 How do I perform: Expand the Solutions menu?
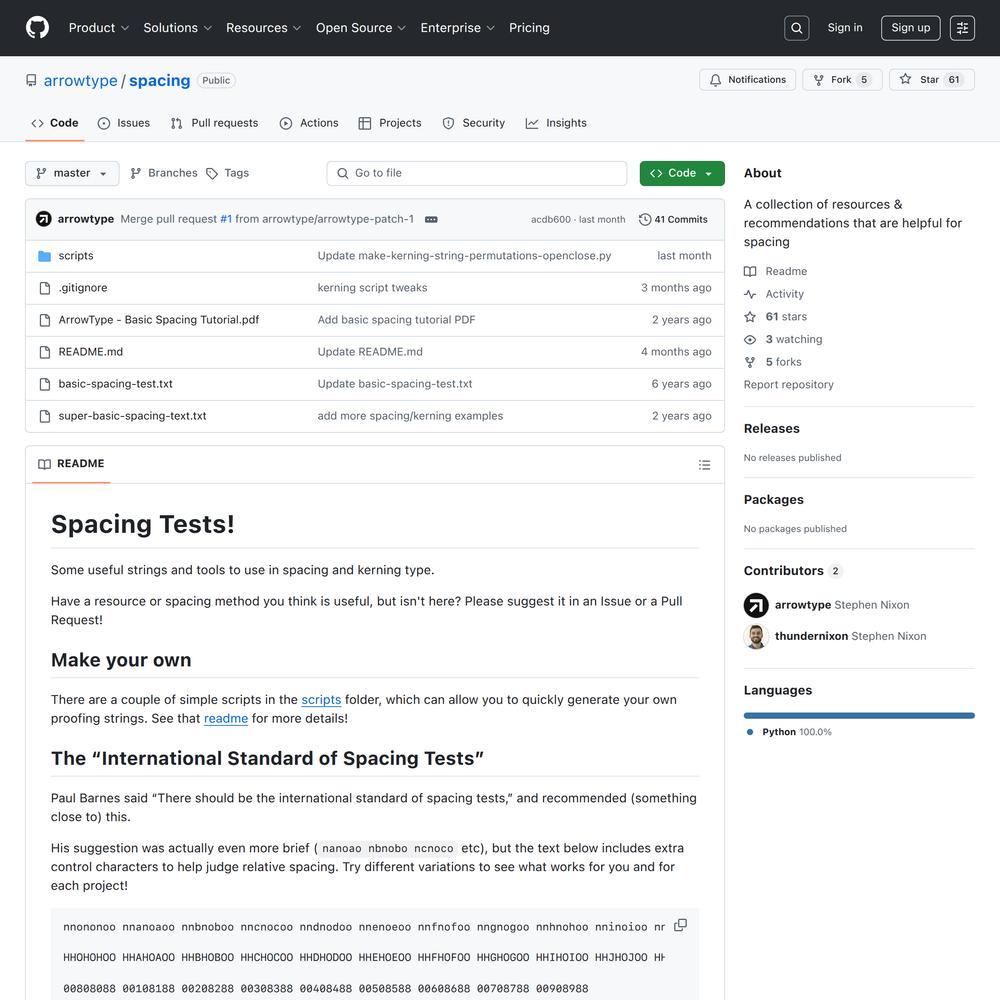pyautogui.click(x=177, y=28)
